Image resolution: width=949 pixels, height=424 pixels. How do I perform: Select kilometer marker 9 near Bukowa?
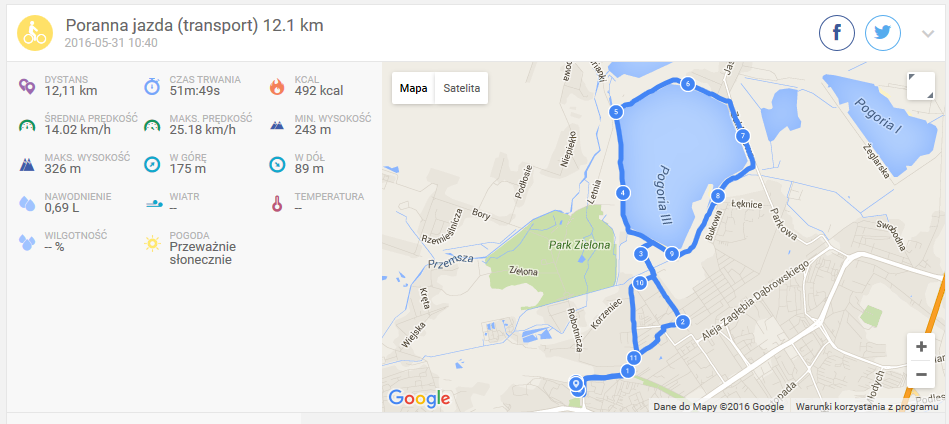coord(671,255)
